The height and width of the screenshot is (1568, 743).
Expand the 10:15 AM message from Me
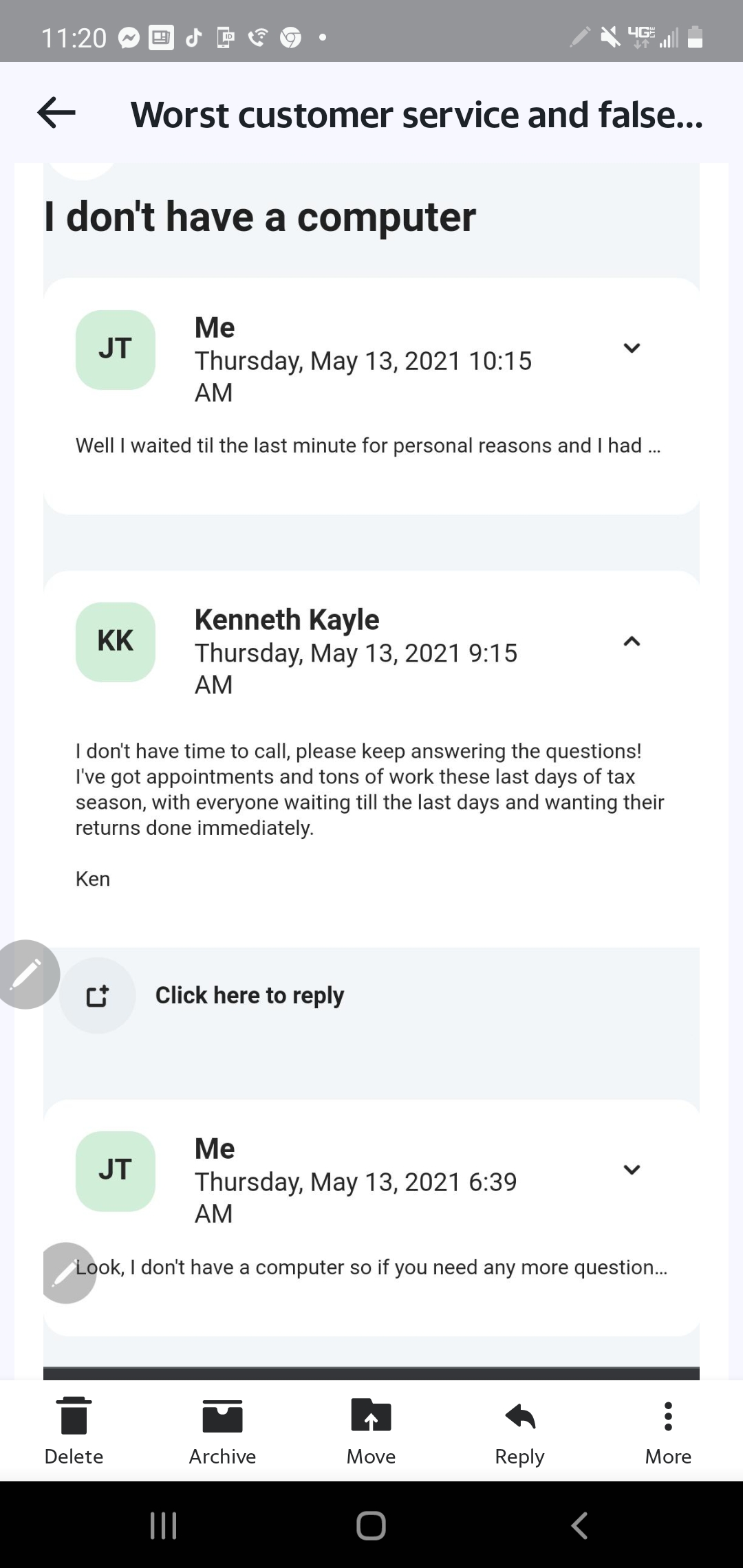pyautogui.click(x=632, y=348)
